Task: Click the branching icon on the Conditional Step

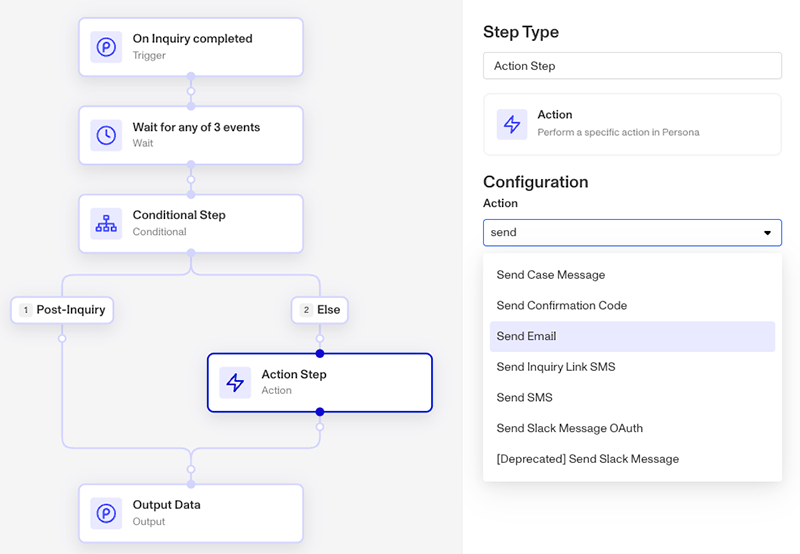Action: [106, 223]
